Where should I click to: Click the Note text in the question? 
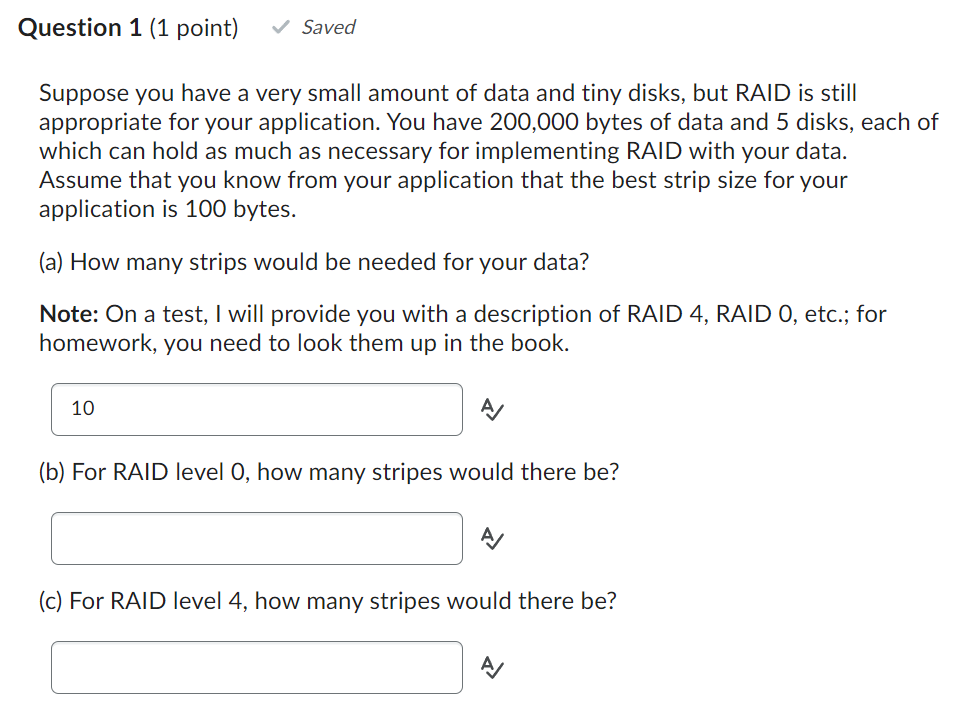67,313
